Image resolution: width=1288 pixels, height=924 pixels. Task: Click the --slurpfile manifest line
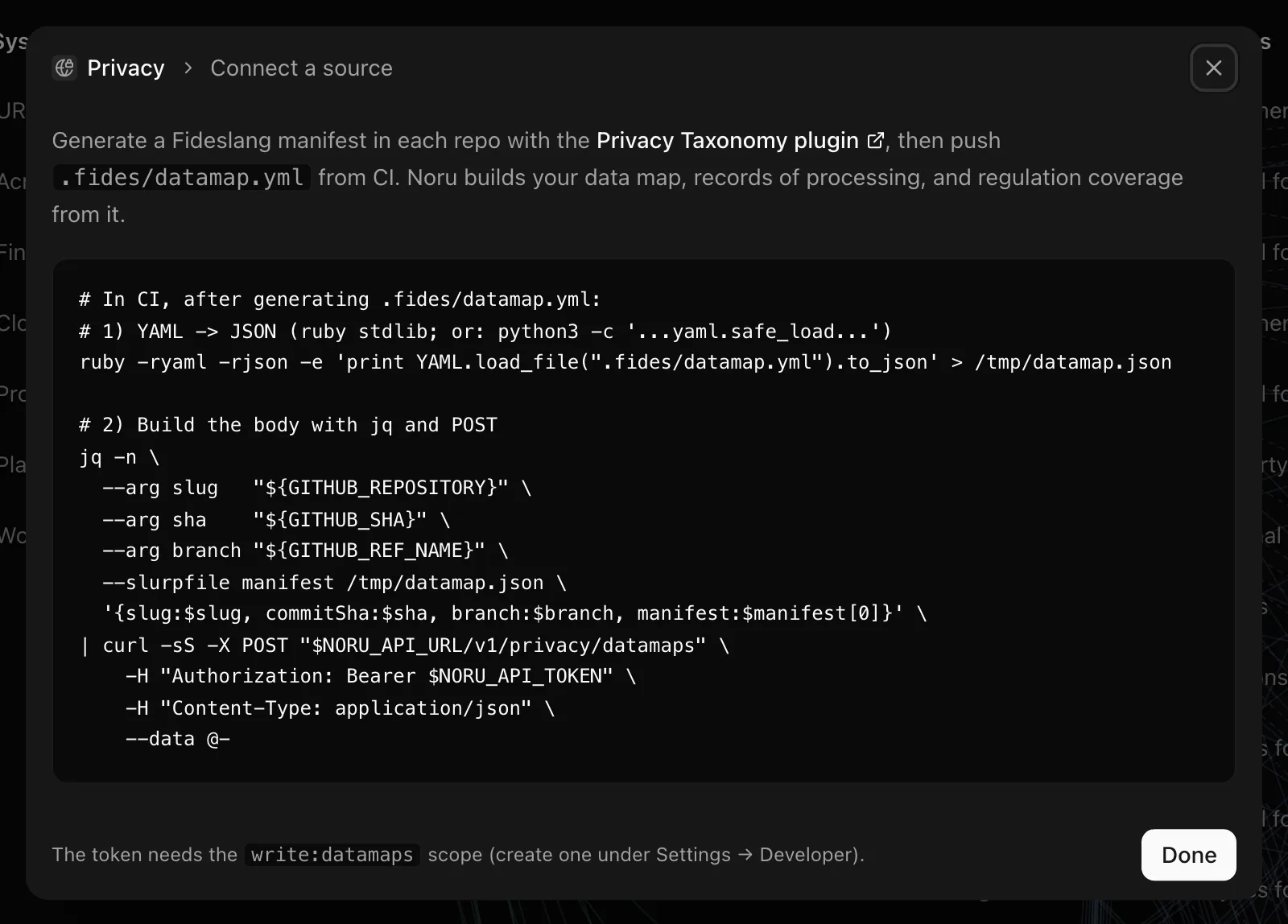(334, 583)
